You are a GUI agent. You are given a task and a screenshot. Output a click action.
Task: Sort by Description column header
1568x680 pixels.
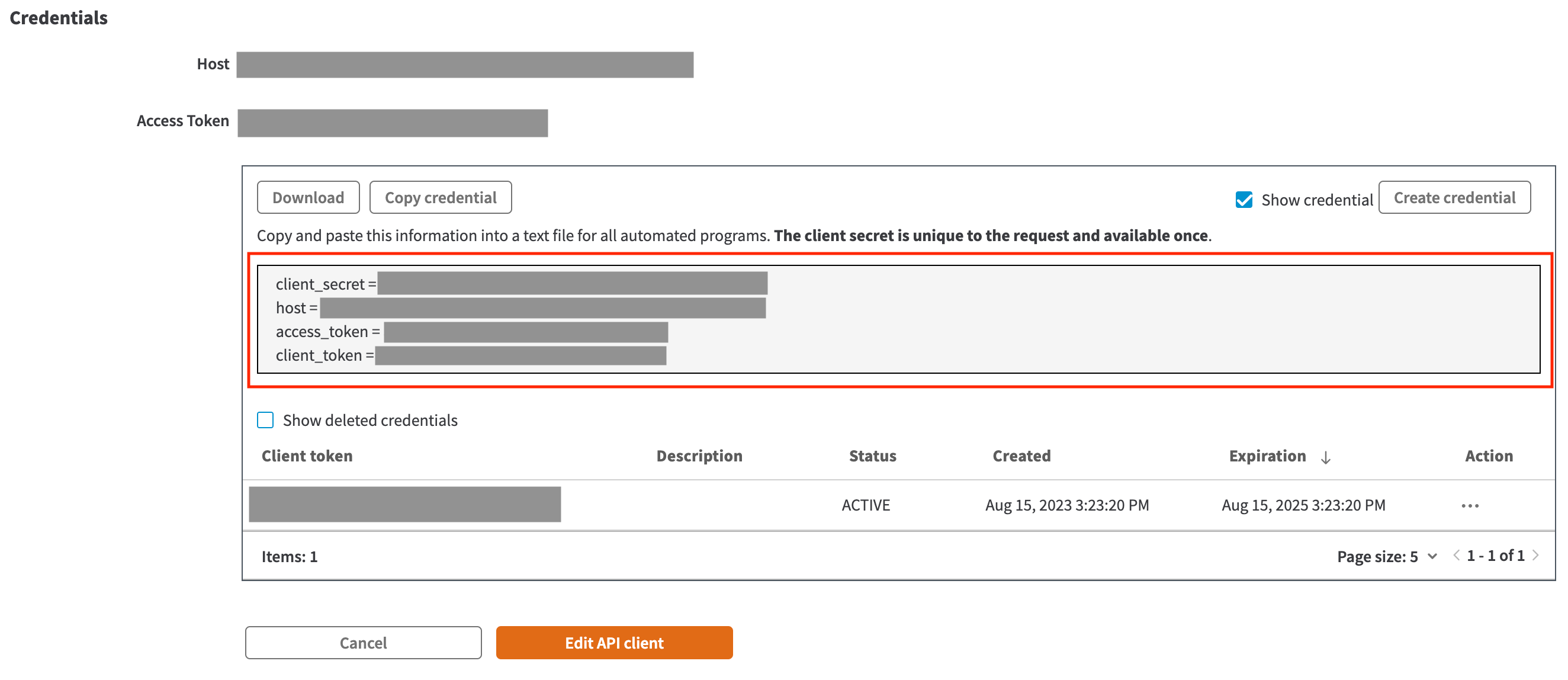click(x=699, y=456)
